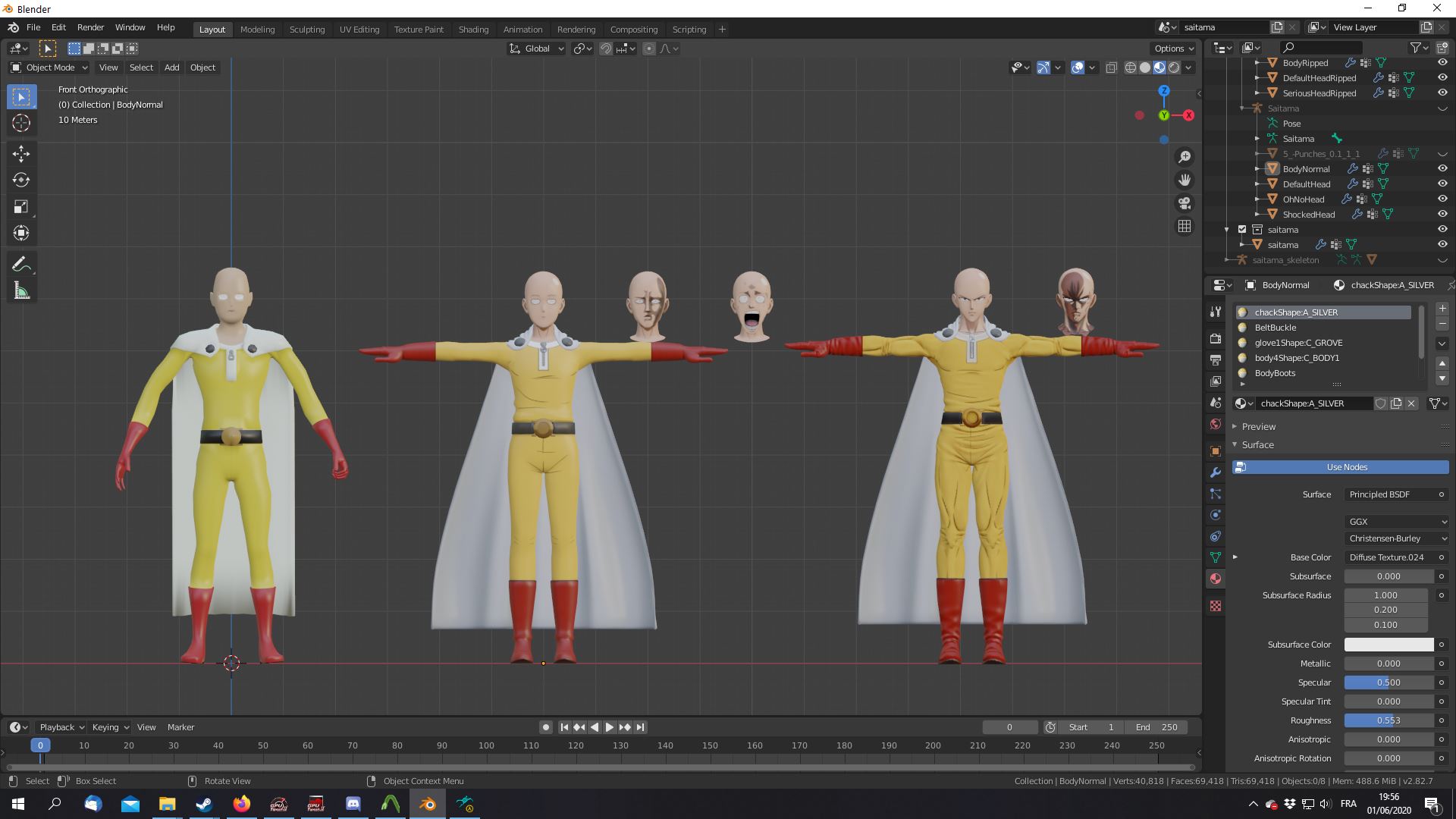Switch orthographic/perspective grid icon
Screen dimensions: 1456x819
point(1184,226)
